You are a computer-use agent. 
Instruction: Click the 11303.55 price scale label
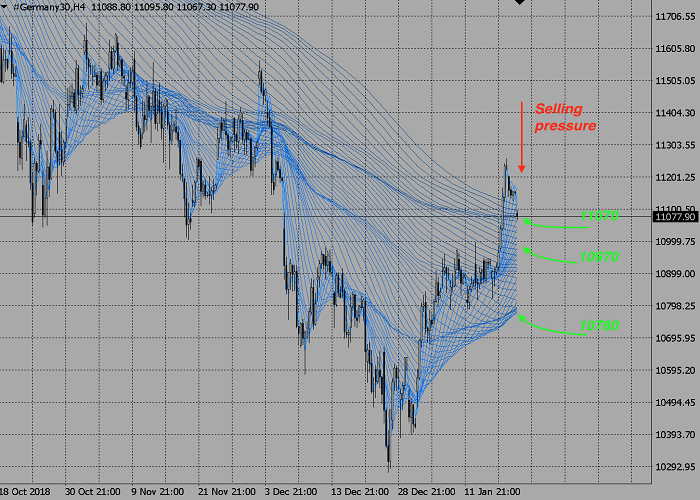point(675,145)
